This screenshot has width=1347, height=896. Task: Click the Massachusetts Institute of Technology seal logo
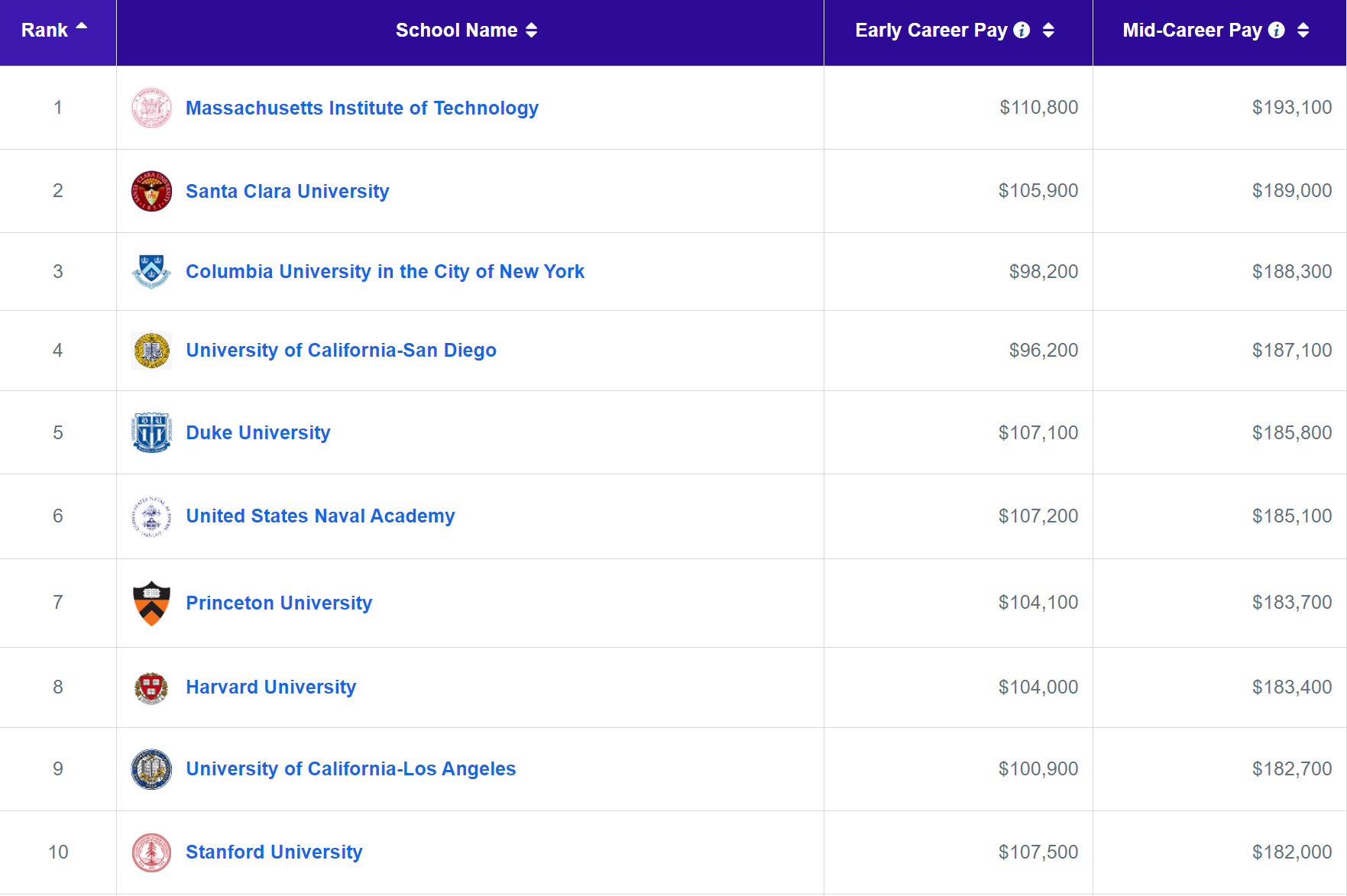click(x=151, y=108)
